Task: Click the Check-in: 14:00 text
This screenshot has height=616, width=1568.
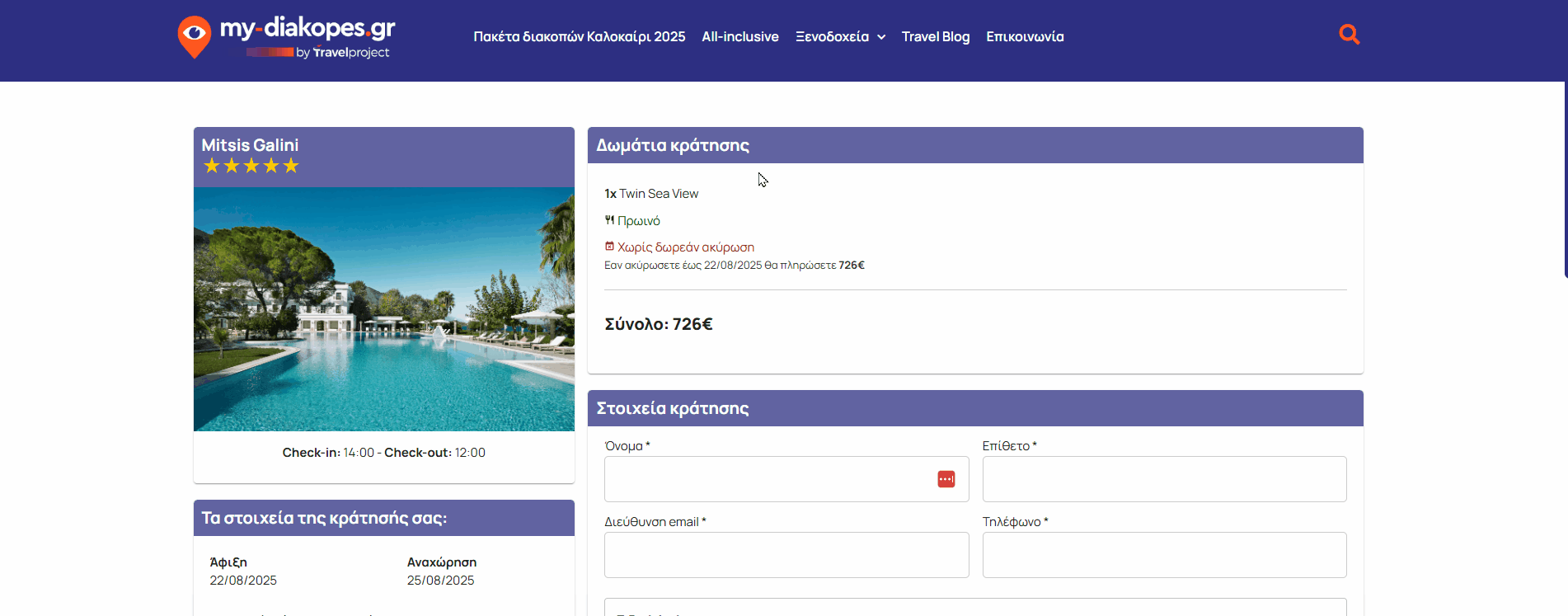Action: (328, 453)
